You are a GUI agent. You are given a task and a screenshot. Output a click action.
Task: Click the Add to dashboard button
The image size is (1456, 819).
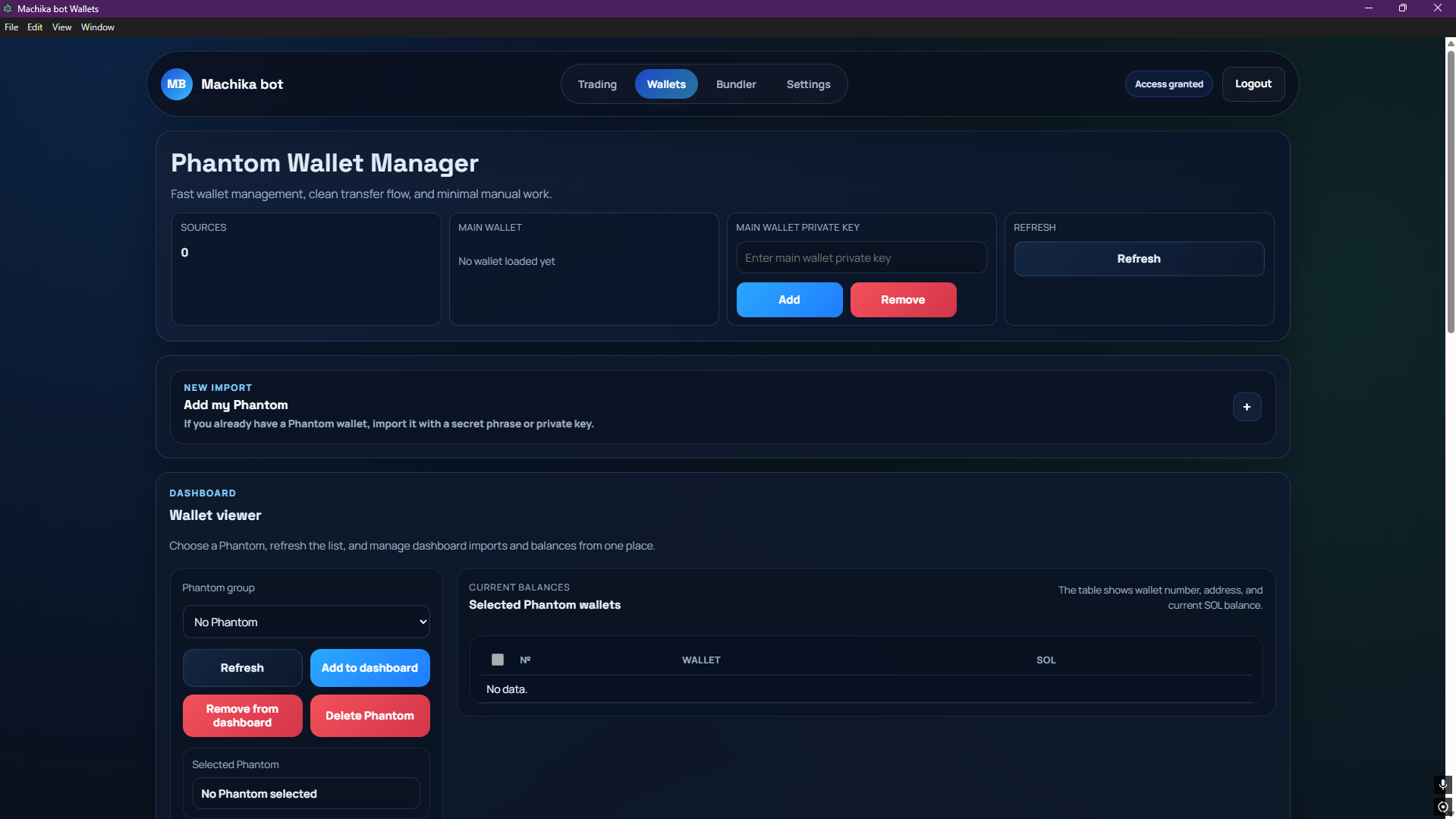(x=370, y=668)
